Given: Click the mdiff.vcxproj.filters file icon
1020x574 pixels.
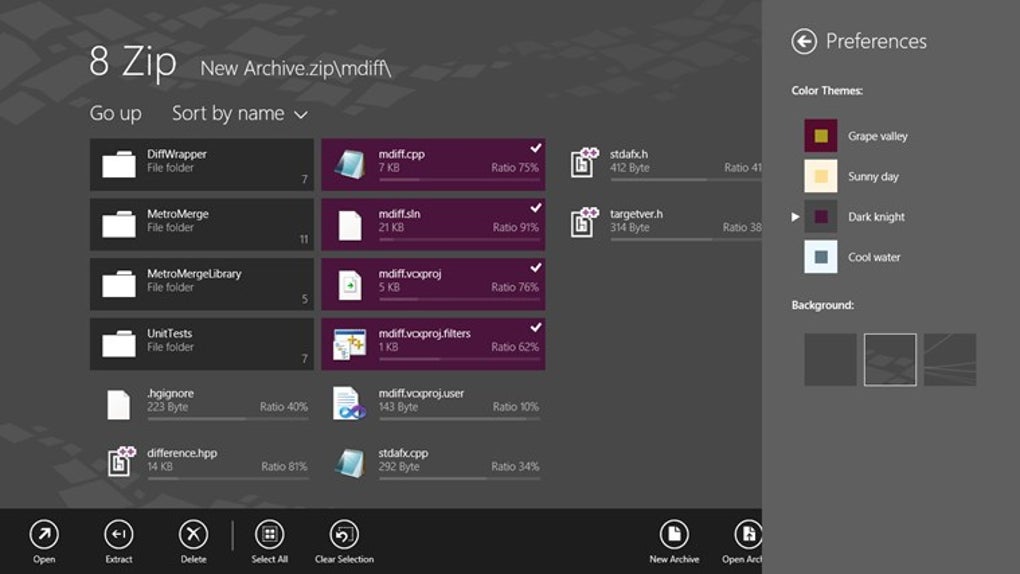Looking at the screenshot, I should point(349,344).
